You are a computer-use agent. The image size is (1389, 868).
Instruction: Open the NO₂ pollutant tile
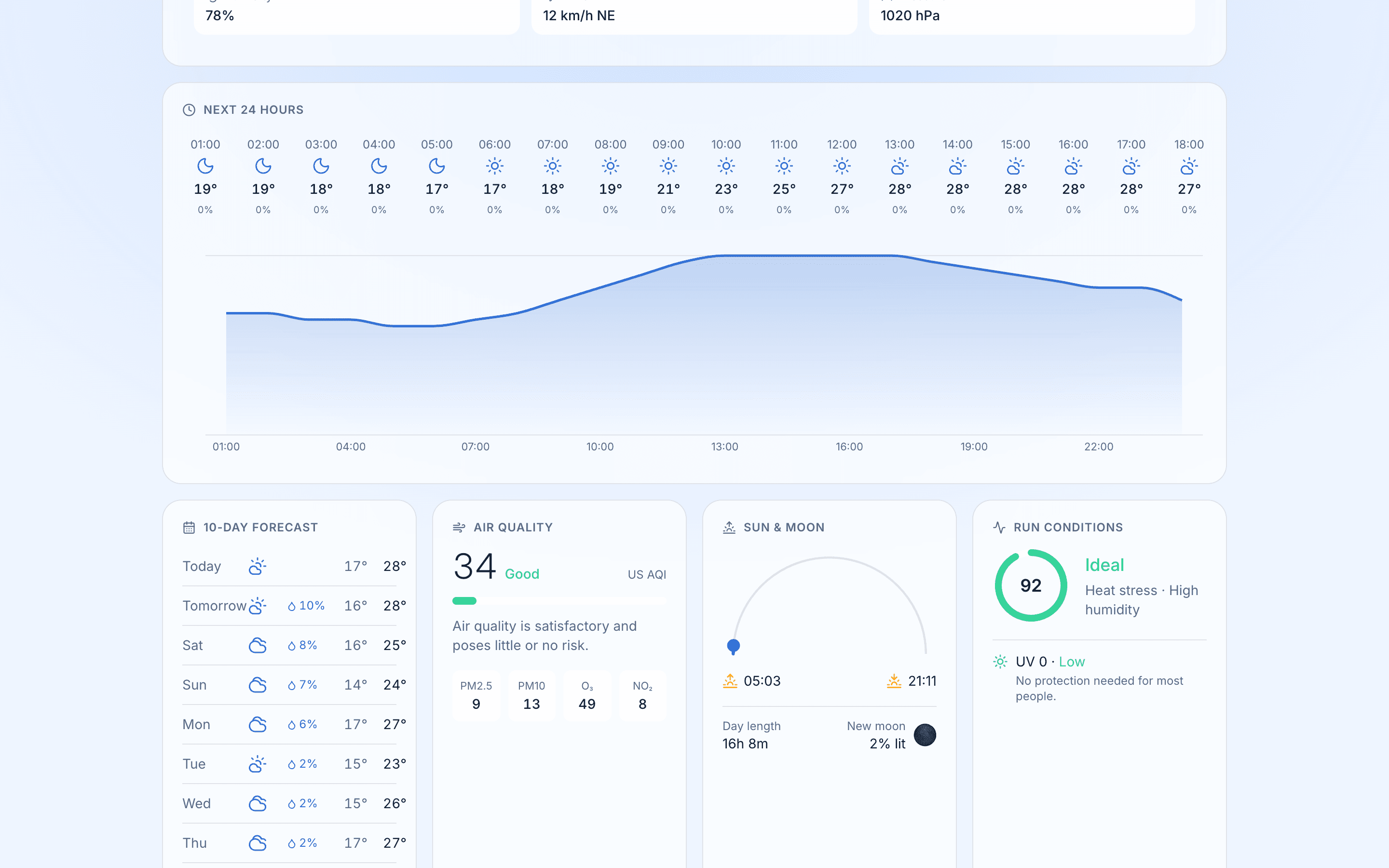pos(643,695)
